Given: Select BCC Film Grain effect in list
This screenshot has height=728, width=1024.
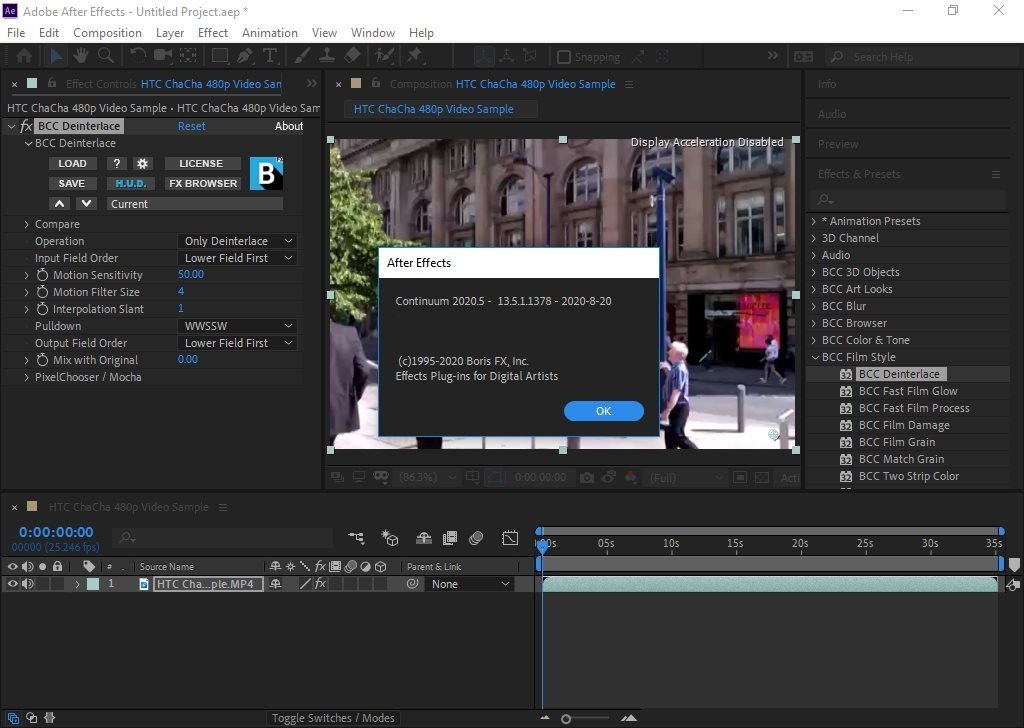Looking at the screenshot, I should coord(896,442).
